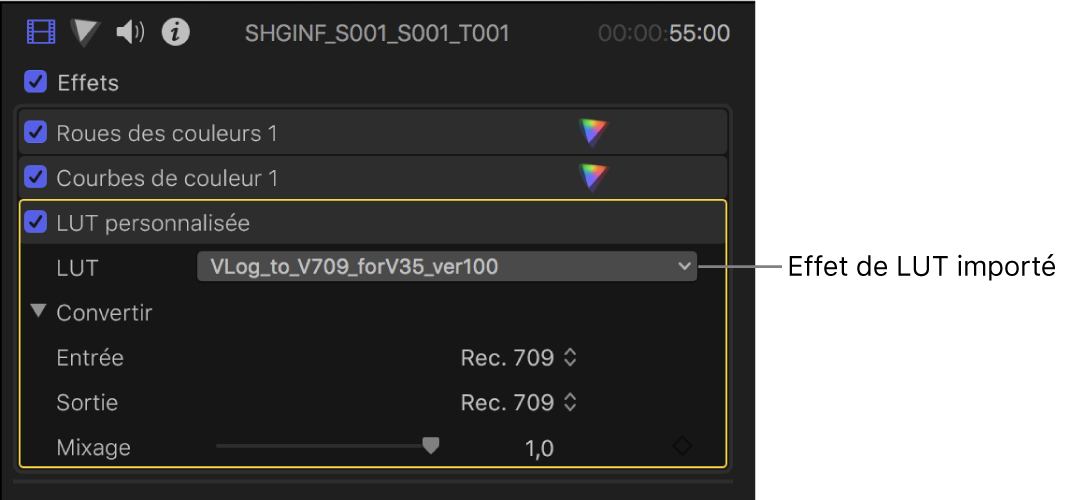
Task: Select the LUT personnalisée effect title
Action: pyautogui.click(x=153, y=222)
